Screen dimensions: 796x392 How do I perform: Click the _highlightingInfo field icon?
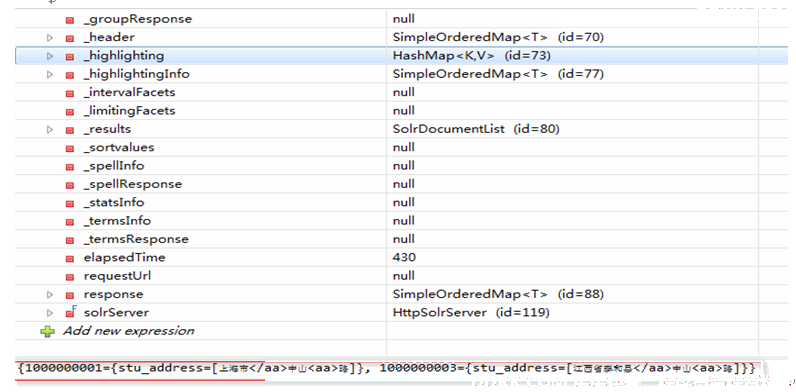[x=70, y=75]
